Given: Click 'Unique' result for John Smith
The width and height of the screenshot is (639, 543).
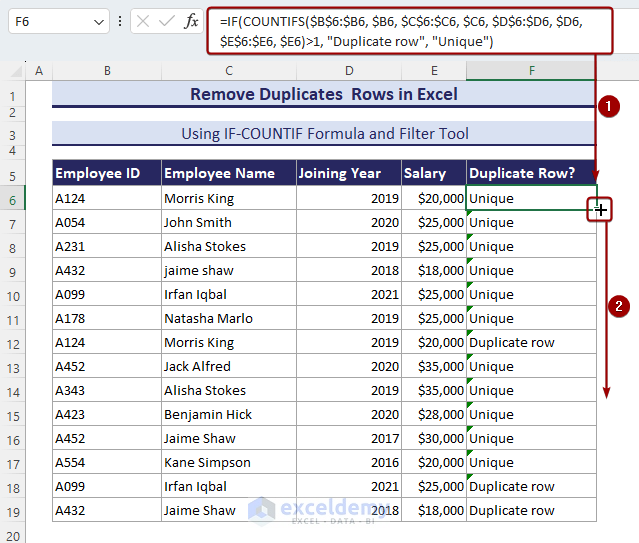Looking at the screenshot, I should pyautogui.click(x=531, y=223).
